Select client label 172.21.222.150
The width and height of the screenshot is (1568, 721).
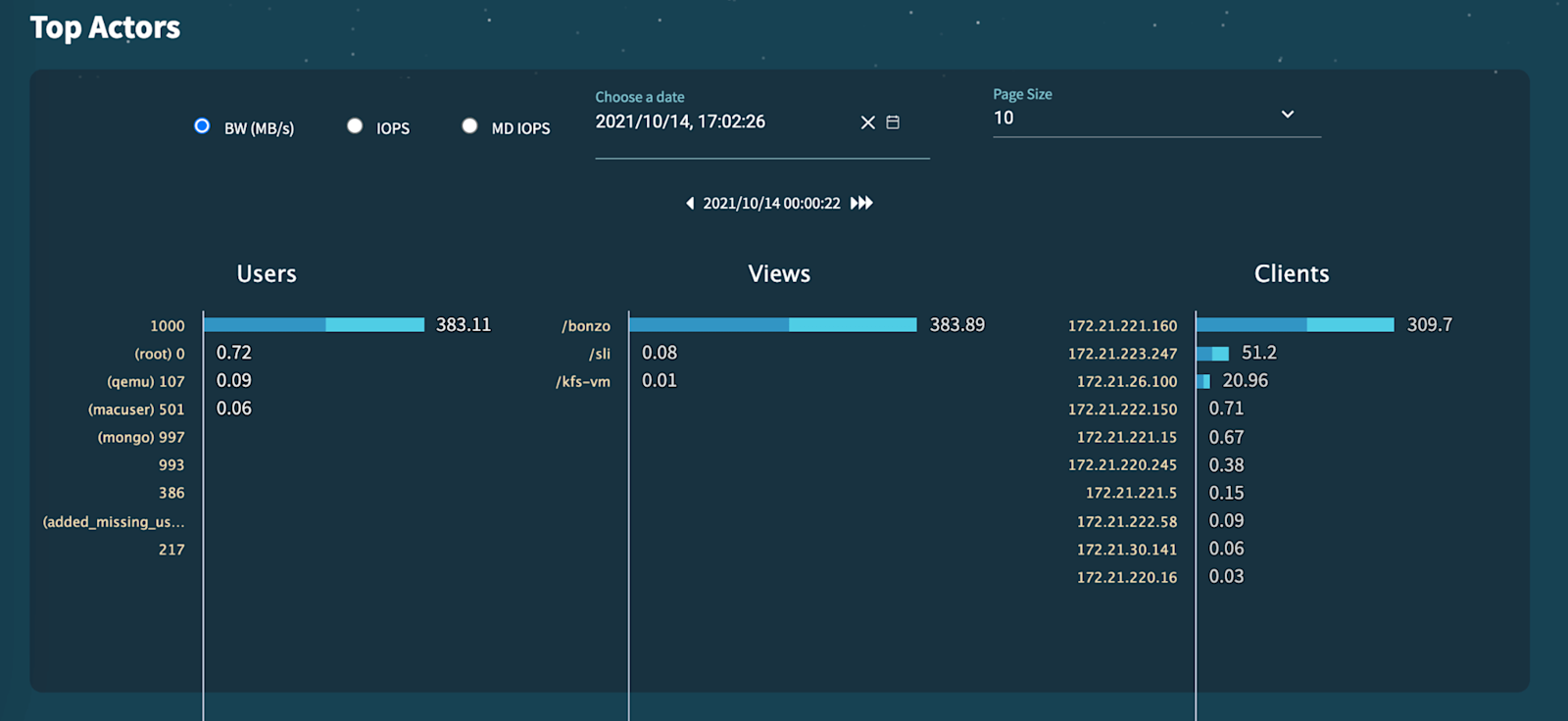tap(1123, 409)
